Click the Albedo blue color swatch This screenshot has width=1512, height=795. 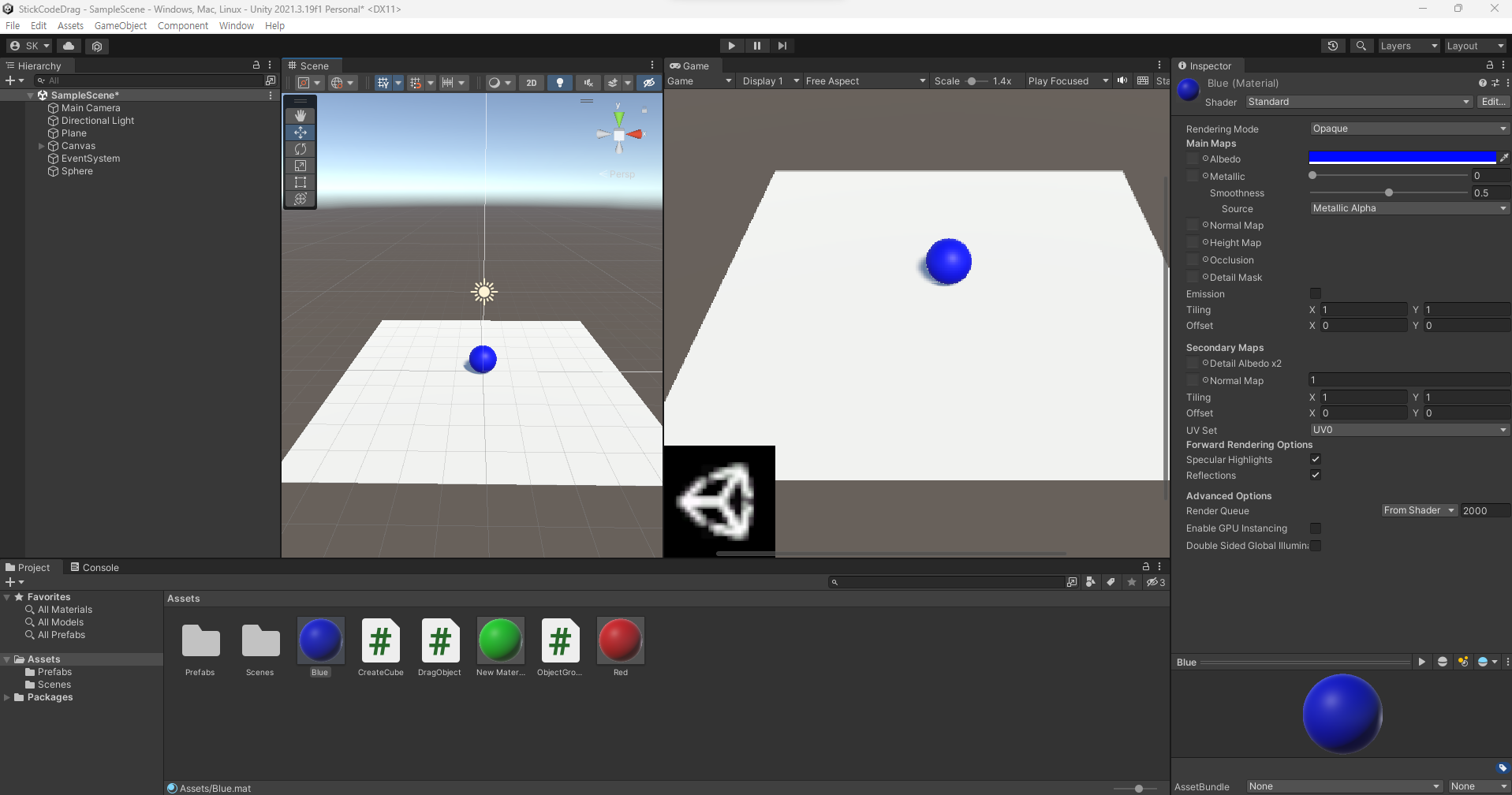1402,158
